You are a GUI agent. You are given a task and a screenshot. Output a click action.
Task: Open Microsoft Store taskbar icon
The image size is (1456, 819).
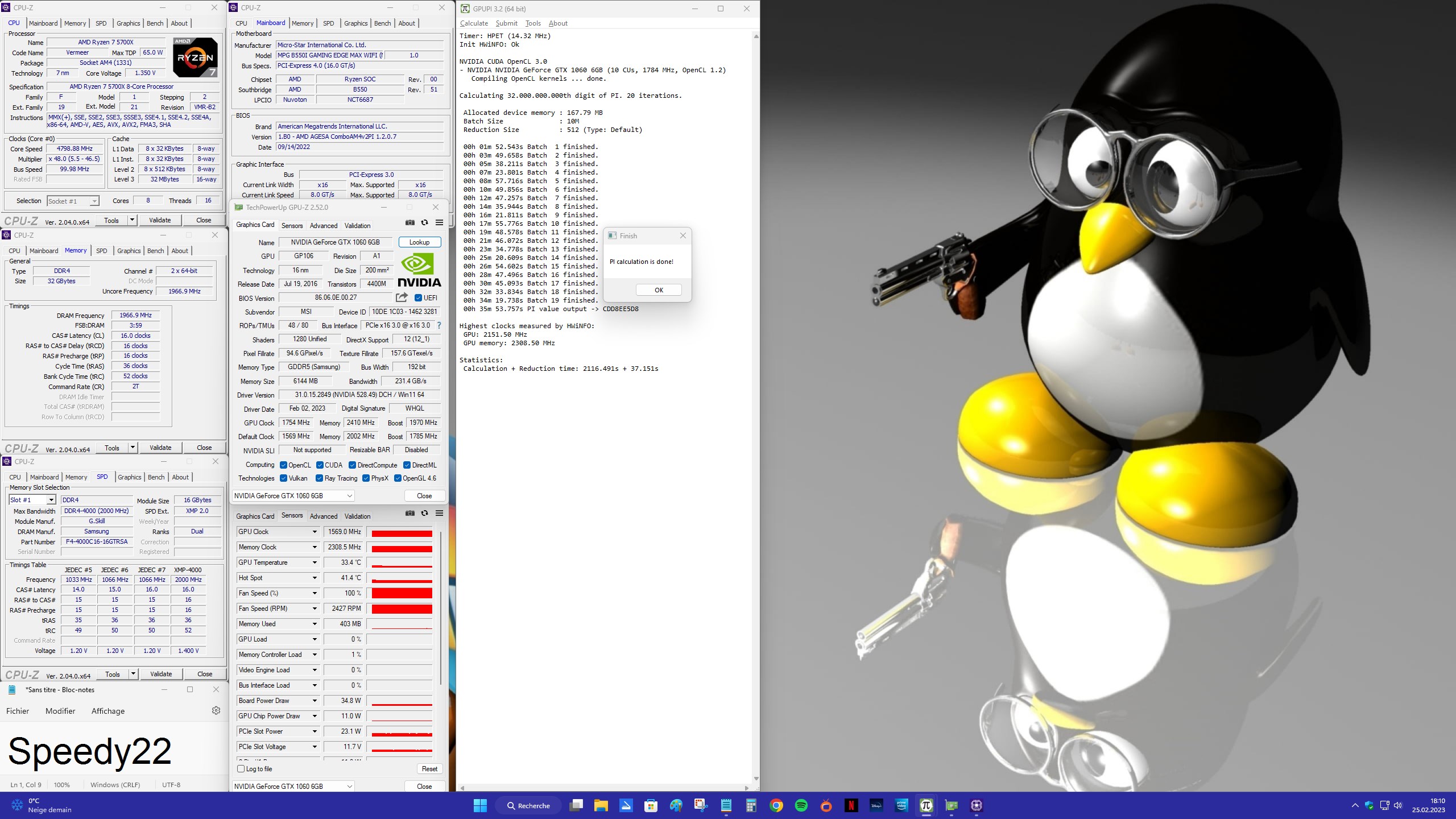pos(651,805)
